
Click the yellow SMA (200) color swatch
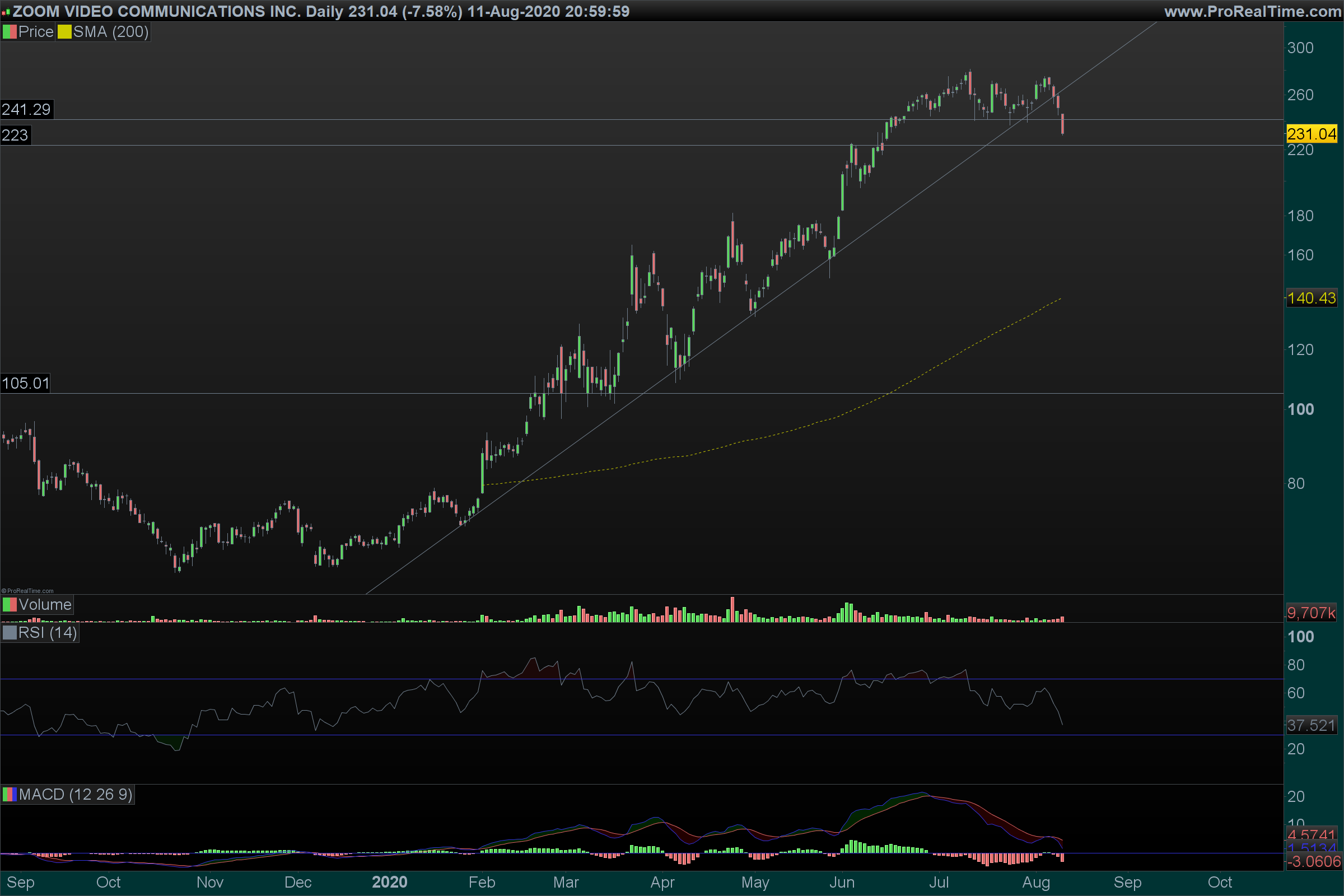point(64,32)
